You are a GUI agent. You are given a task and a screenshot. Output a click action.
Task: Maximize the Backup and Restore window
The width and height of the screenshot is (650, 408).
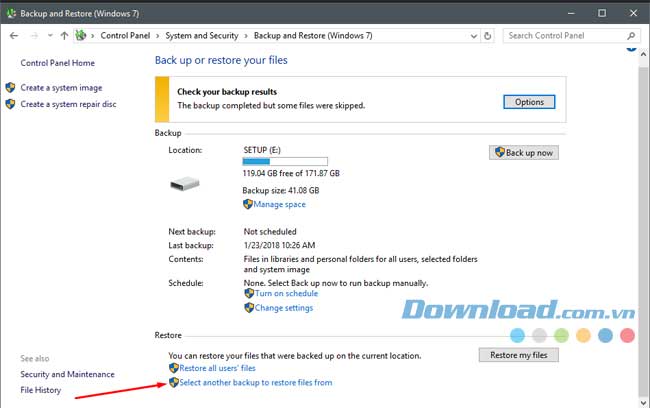pos(602,13)
